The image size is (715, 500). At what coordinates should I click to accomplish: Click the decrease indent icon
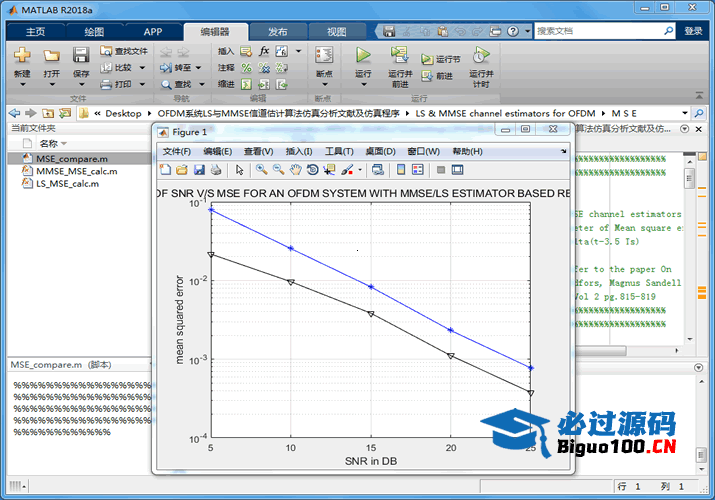pos(281,84)
